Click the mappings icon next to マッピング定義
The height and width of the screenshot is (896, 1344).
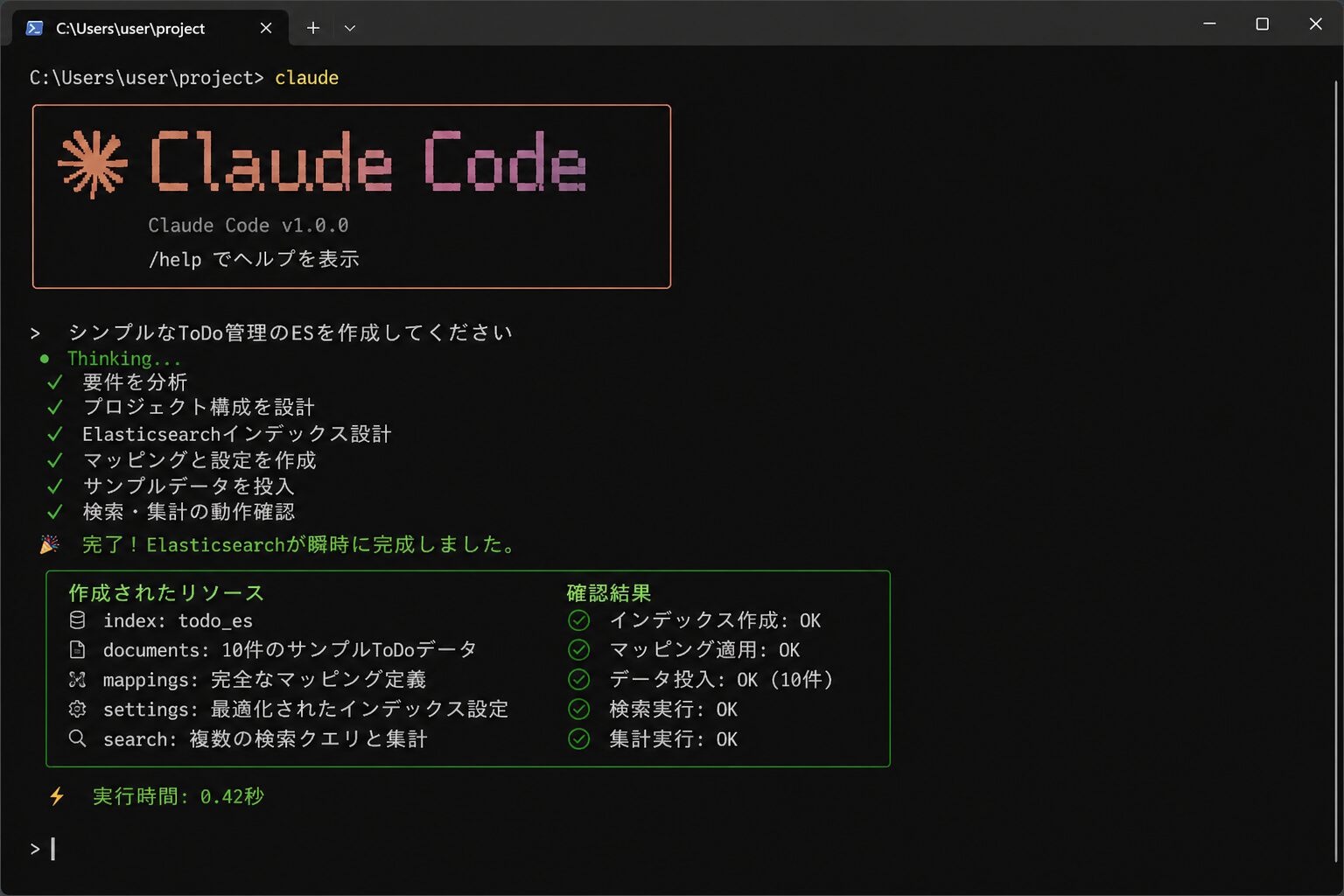[77, 679]
